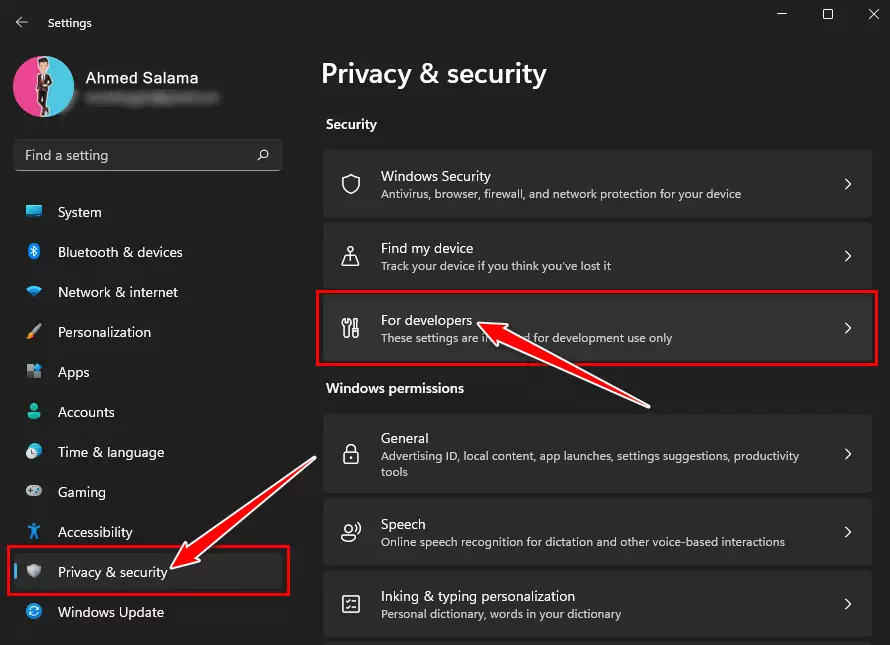
Task: Go to Bluetooth & devices
Action: click(x=148, y=252)
